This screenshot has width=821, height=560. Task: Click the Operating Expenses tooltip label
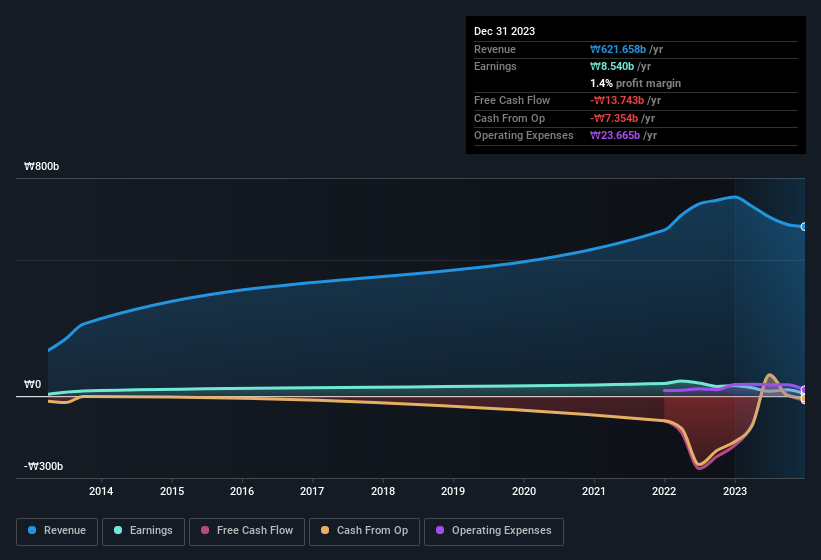pos(524,136)
